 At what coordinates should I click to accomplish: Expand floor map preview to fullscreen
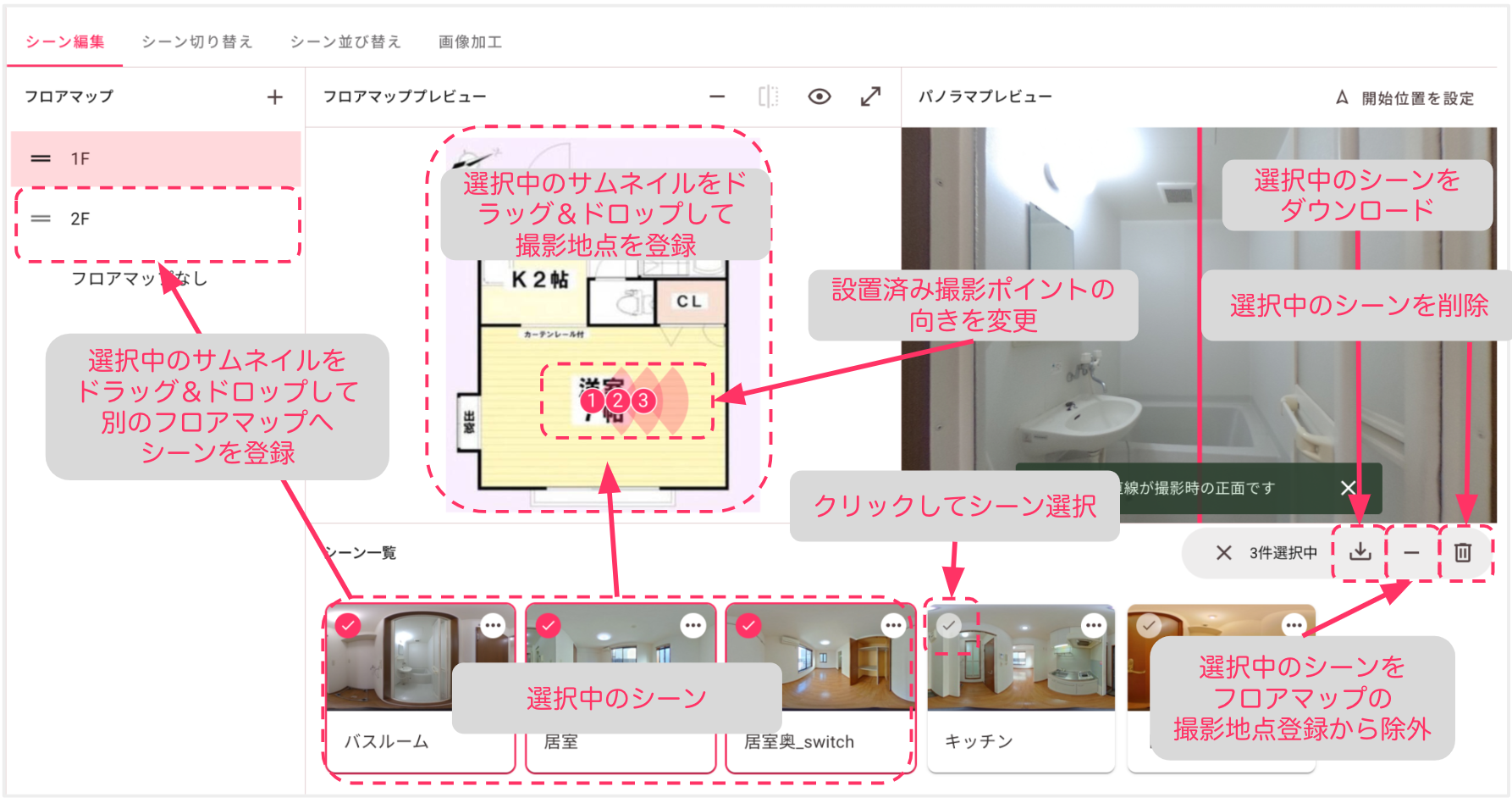point(870,97)
